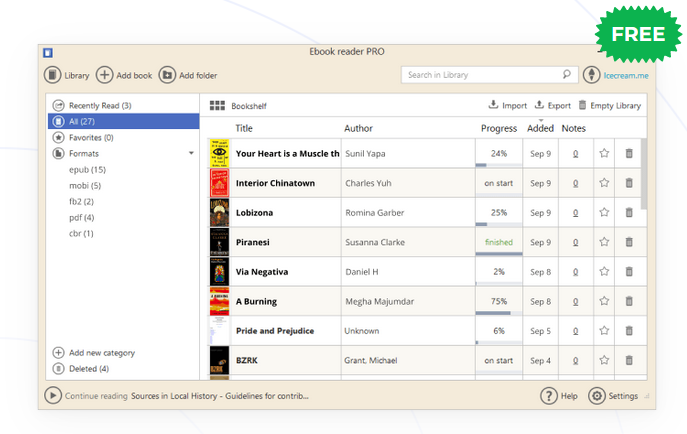Click the Add book plus icon

coord(104,75)
